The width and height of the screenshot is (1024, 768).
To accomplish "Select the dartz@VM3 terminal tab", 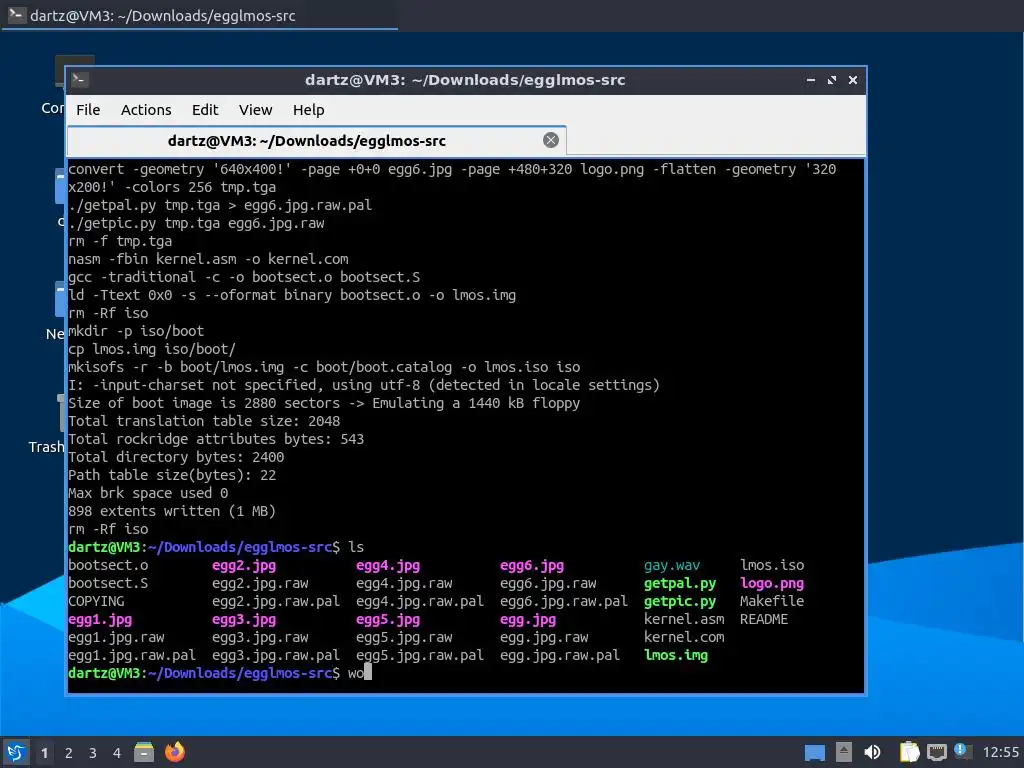I will coord(307,140).
